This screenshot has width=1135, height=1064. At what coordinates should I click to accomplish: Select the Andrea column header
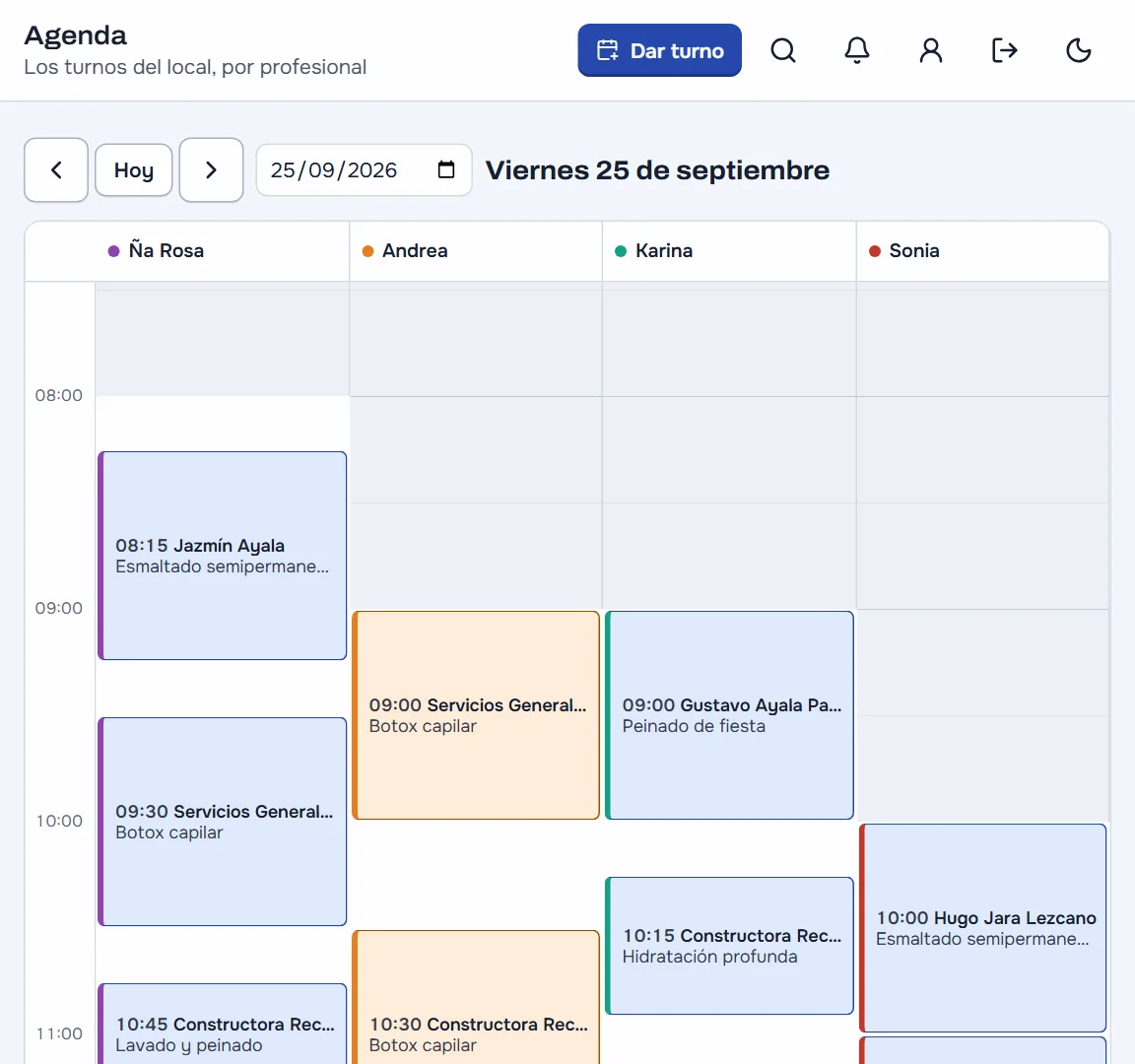pos(476,251)
